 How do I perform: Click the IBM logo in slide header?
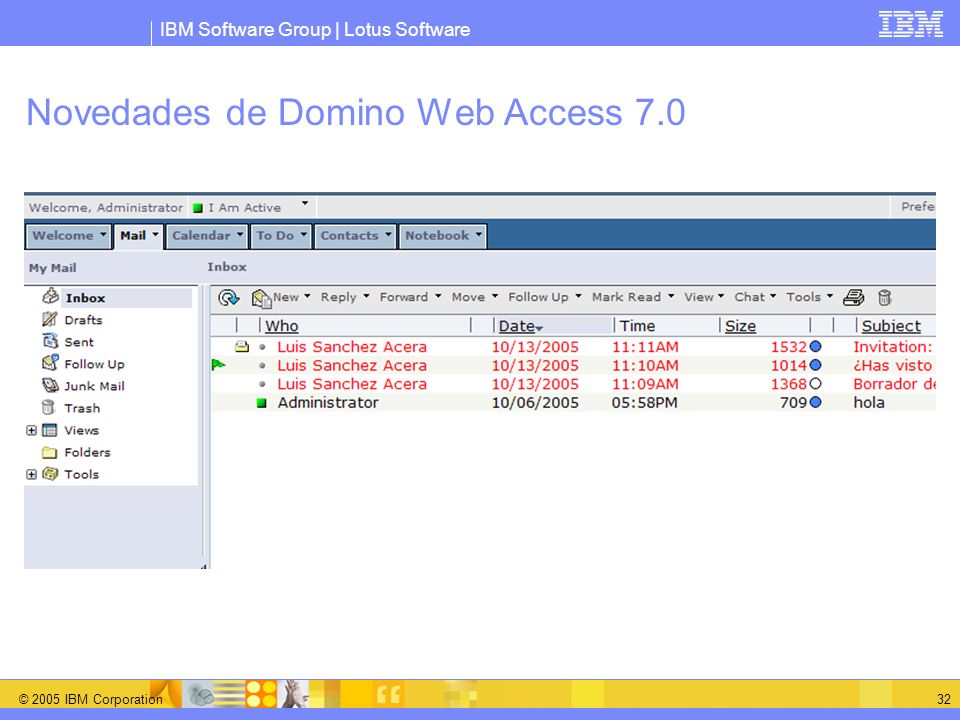[x=910, y=24]
